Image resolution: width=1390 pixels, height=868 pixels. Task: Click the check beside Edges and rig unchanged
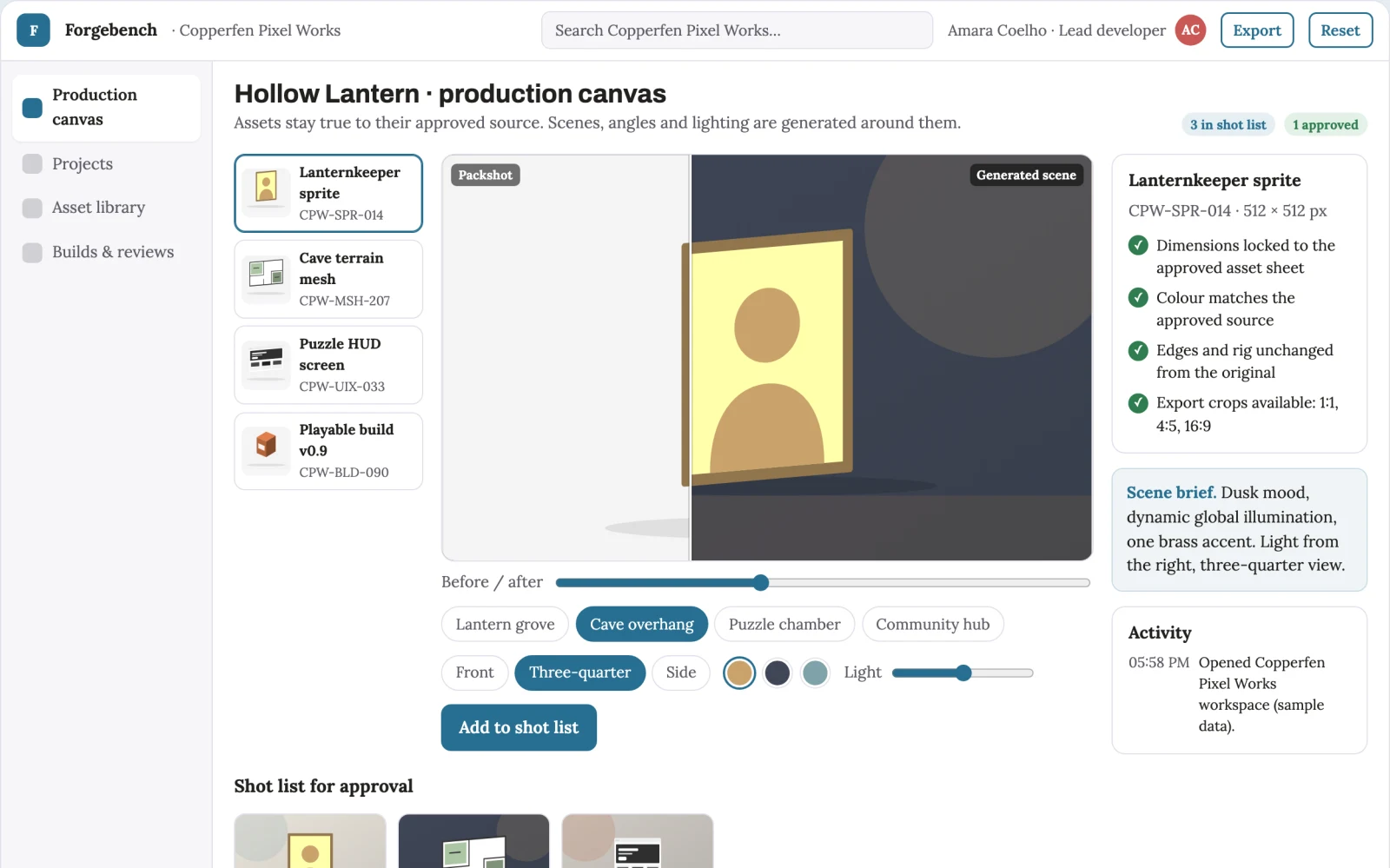click(x=1138, y=351)
